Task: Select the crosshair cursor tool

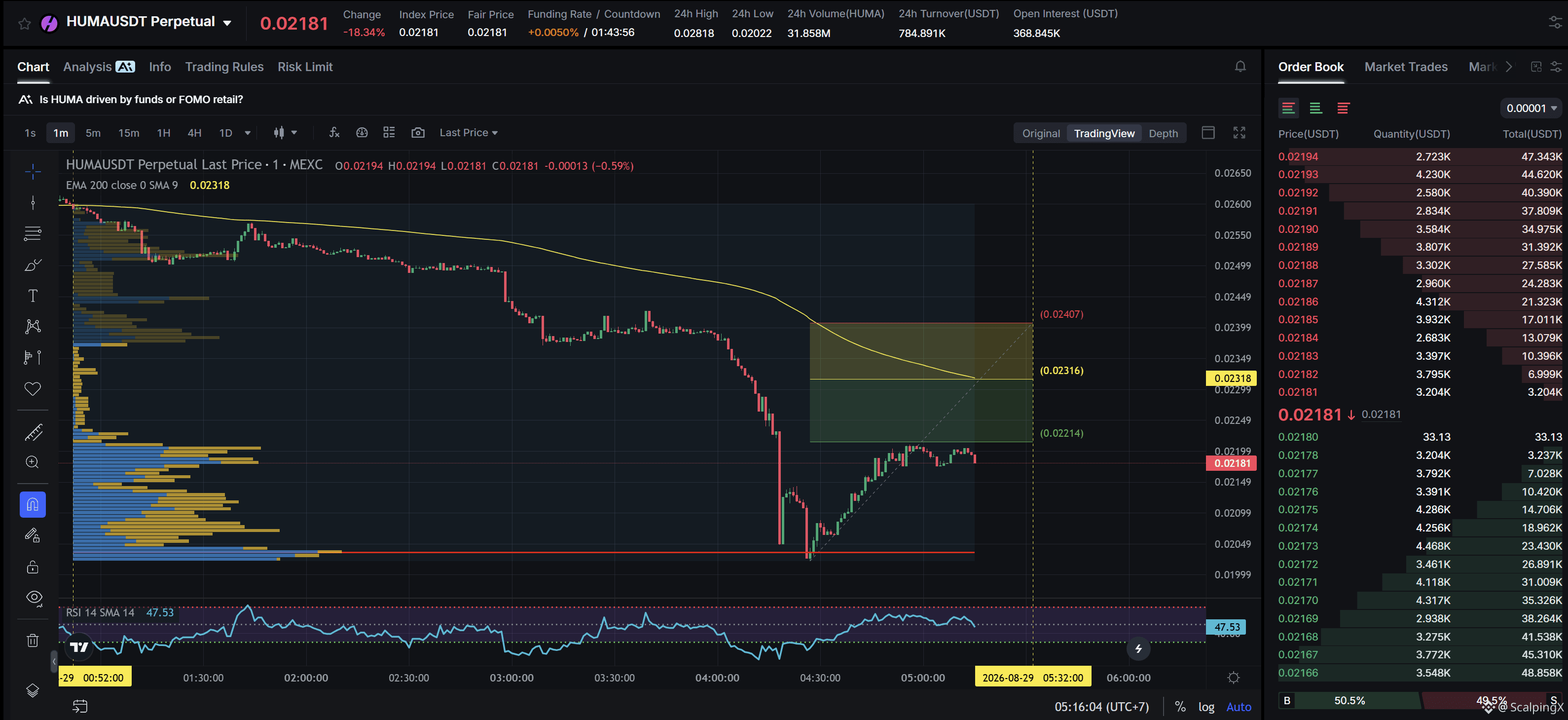Action: [33, 172]
